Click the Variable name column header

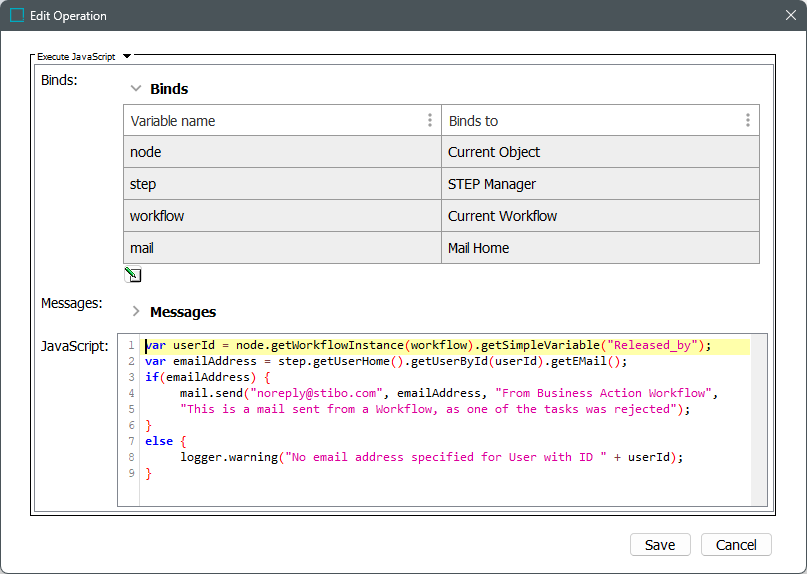tap(270, 120)
